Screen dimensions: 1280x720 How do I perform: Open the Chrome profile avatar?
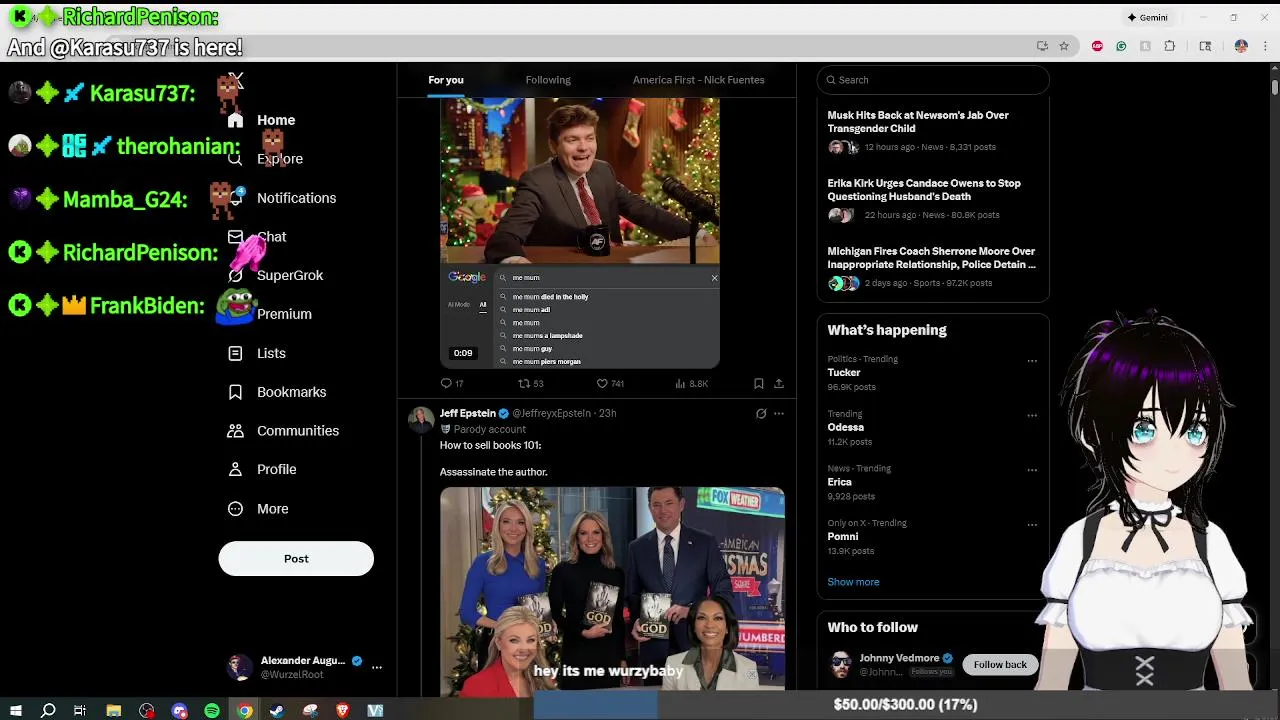1241,46
